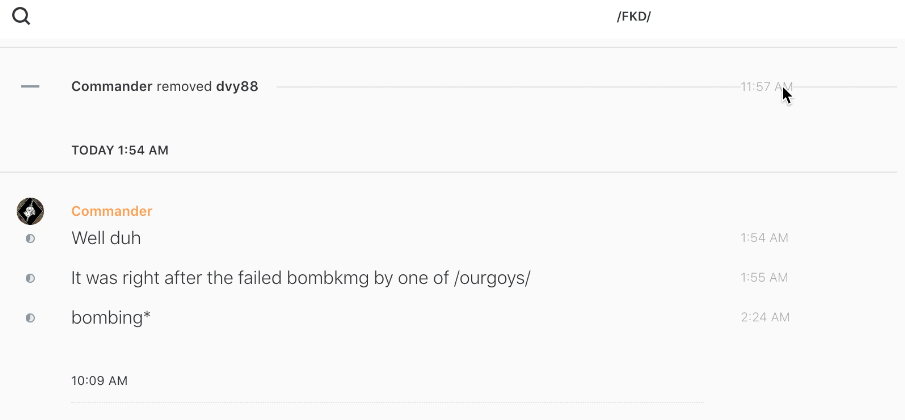Select the "bombing*" correction message

pos(111,318)
